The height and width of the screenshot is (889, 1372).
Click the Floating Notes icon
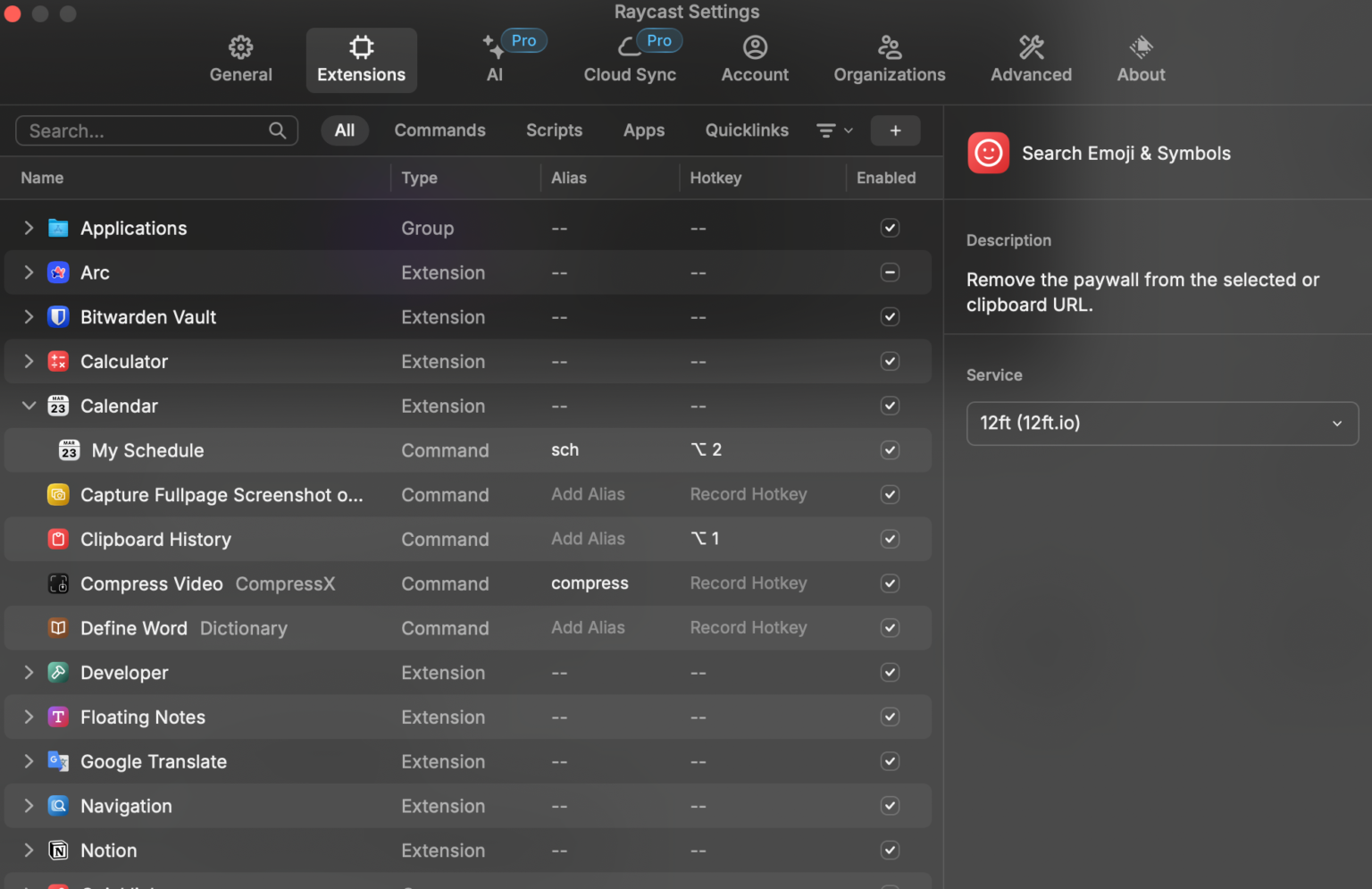pos(58,717)
